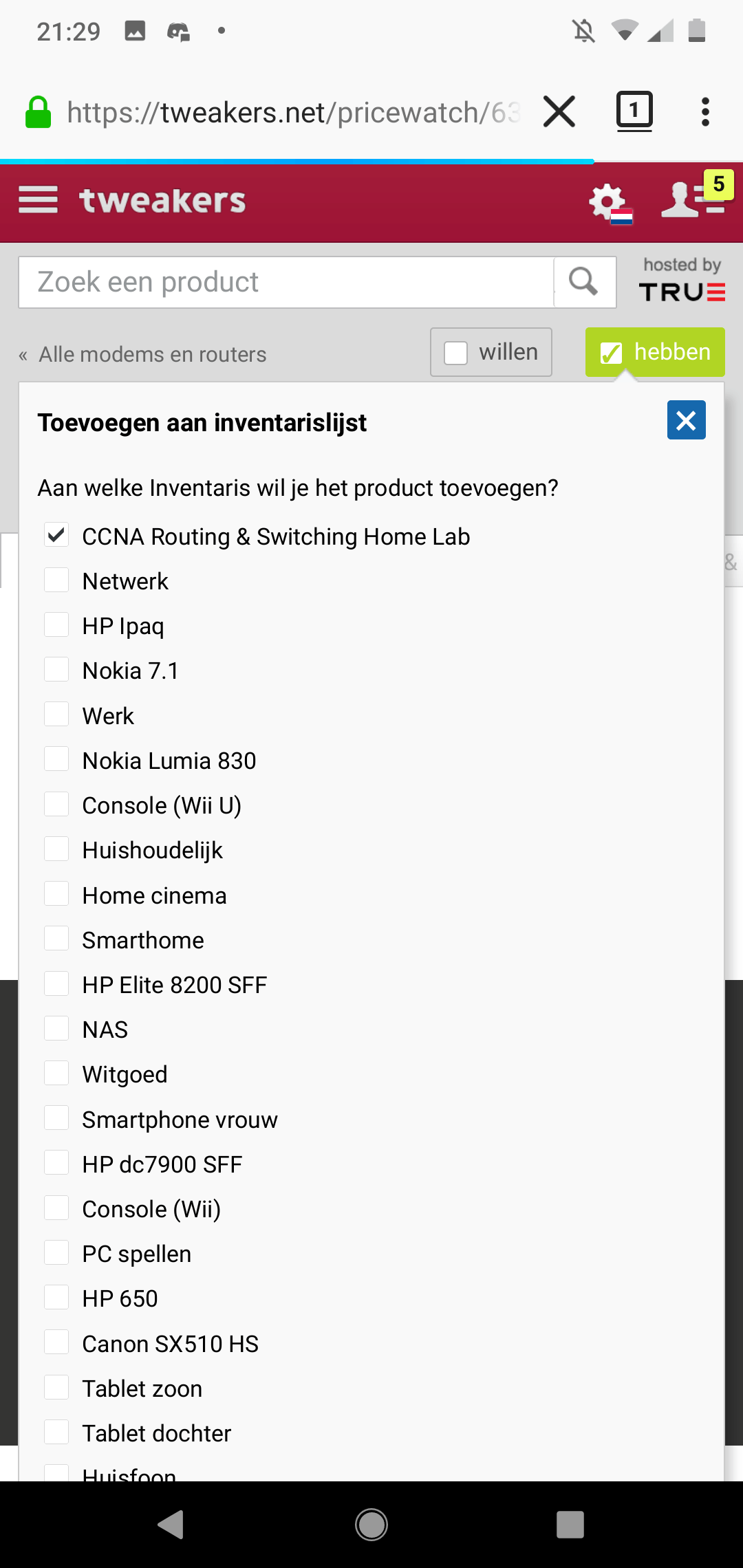This screenshot has width=743, height=1568.
Task: Check the Netwerk inventory checkbox
Action: (56, 580)
